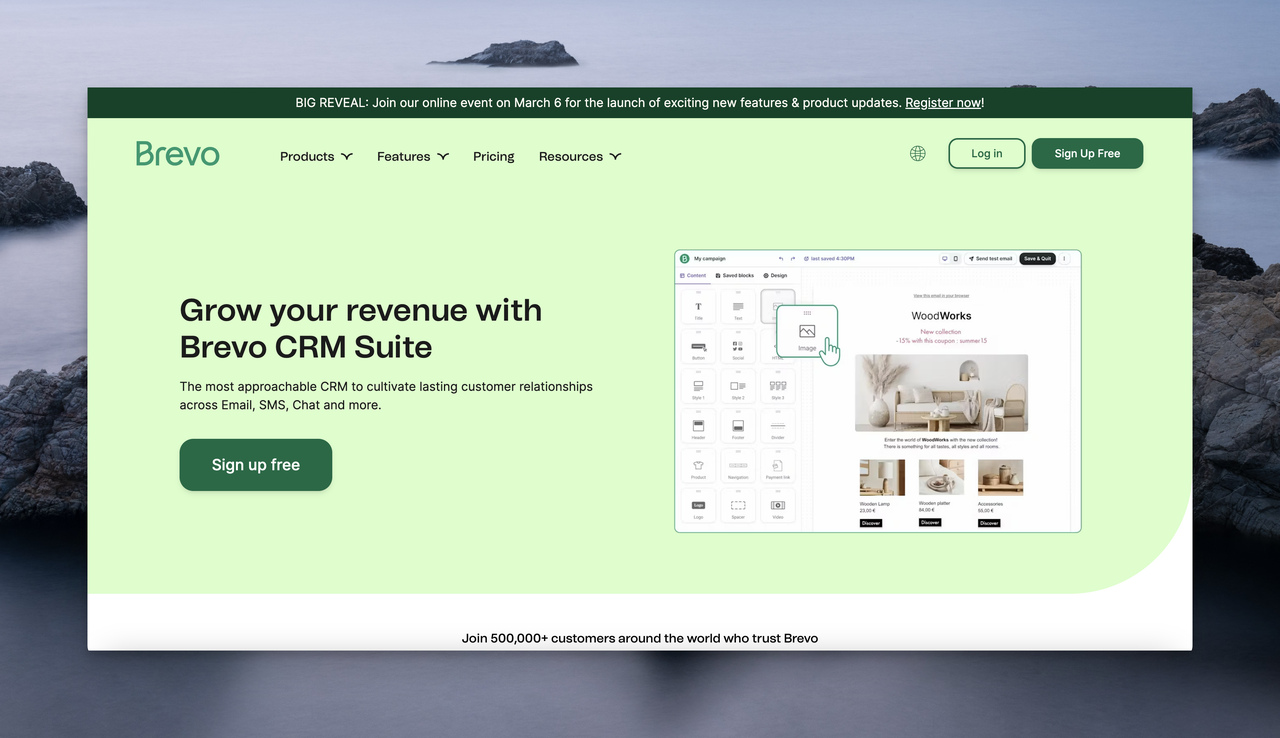Select the Header block
1280x738 pixels.
click(698, 426)
